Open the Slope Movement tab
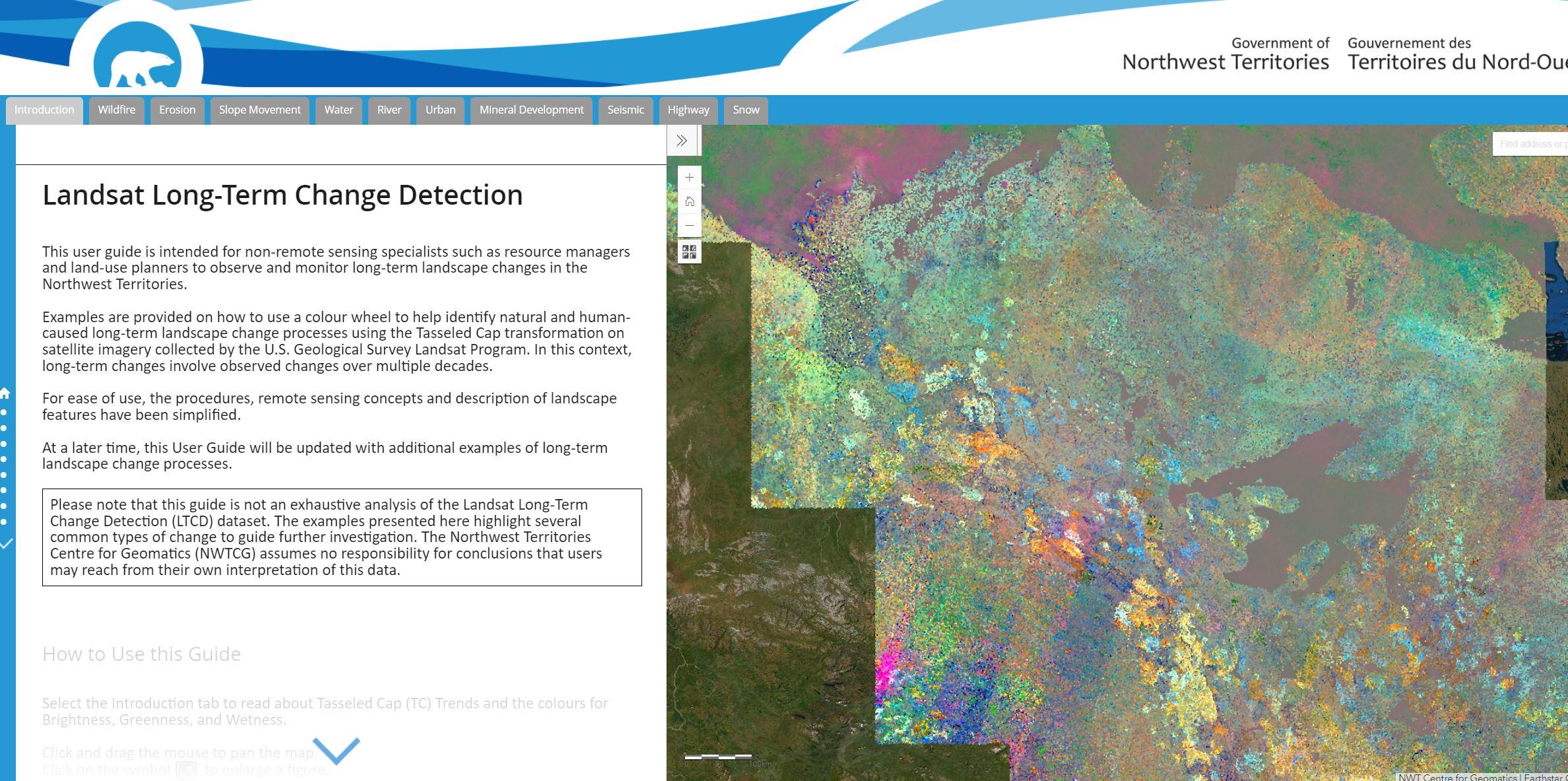This screenshot has width=1568, height=781. 259,110
